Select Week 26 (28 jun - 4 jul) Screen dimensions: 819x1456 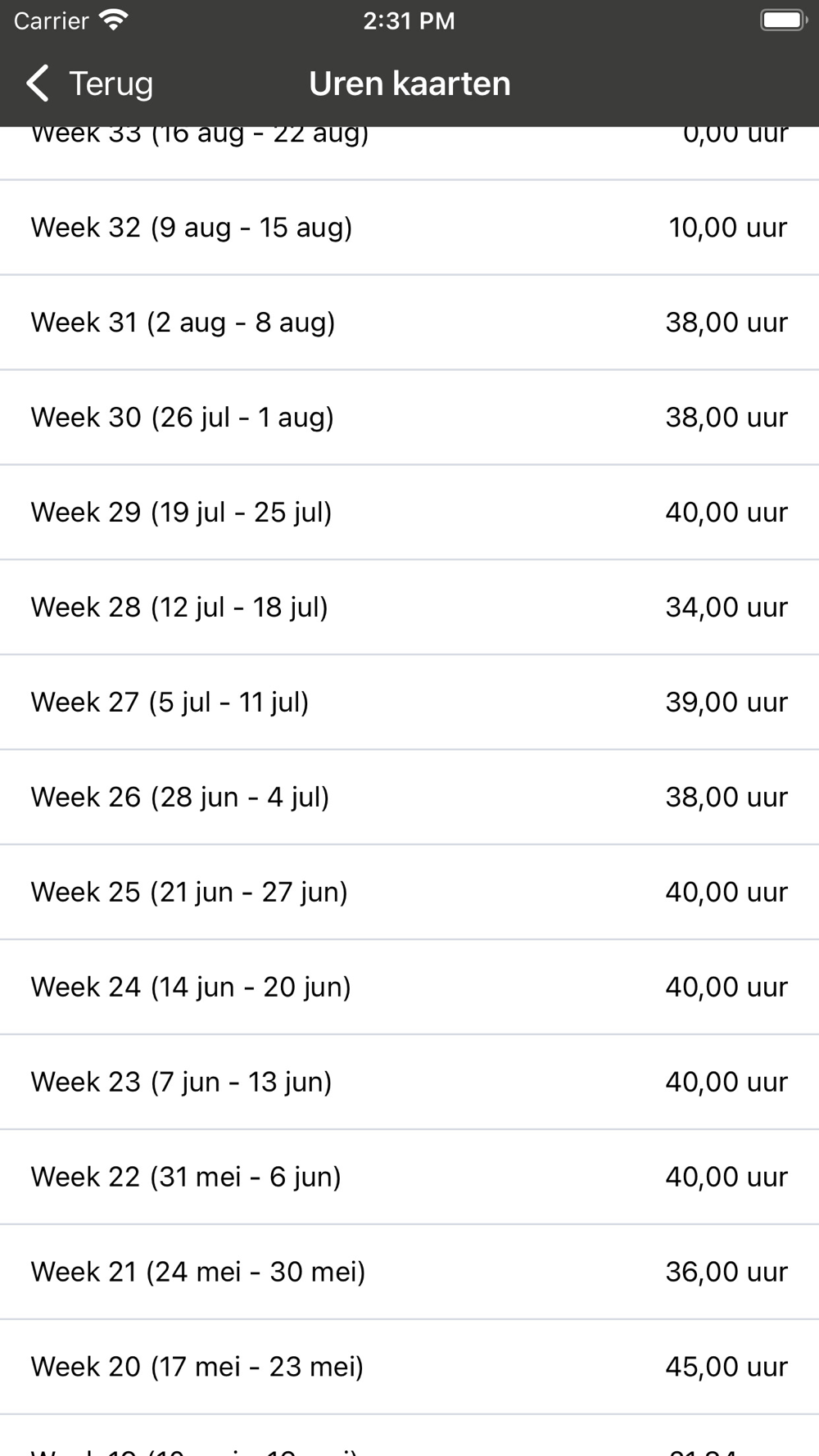point(409,798)
